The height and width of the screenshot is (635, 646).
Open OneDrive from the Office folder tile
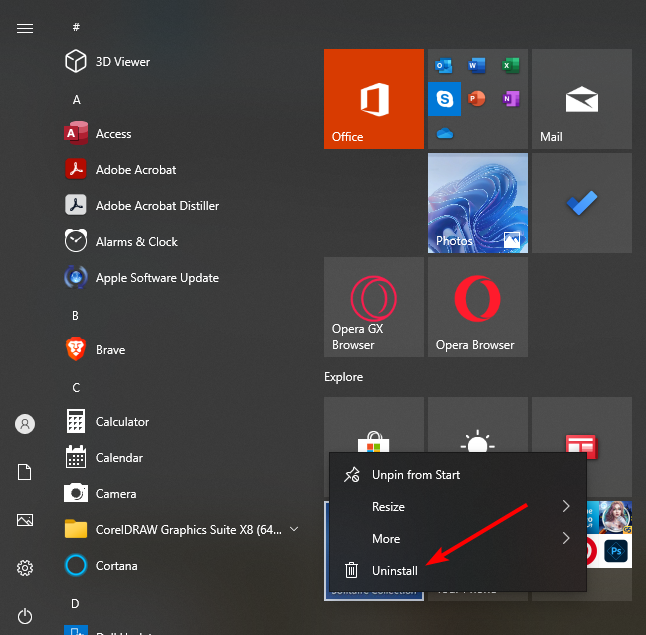[445, 133]
